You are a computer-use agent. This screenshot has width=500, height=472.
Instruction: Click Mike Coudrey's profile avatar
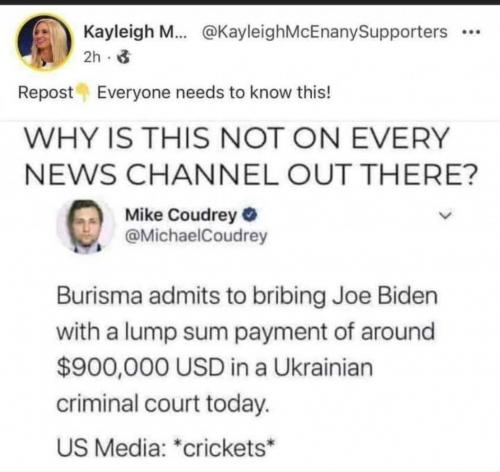pos(86,227)
